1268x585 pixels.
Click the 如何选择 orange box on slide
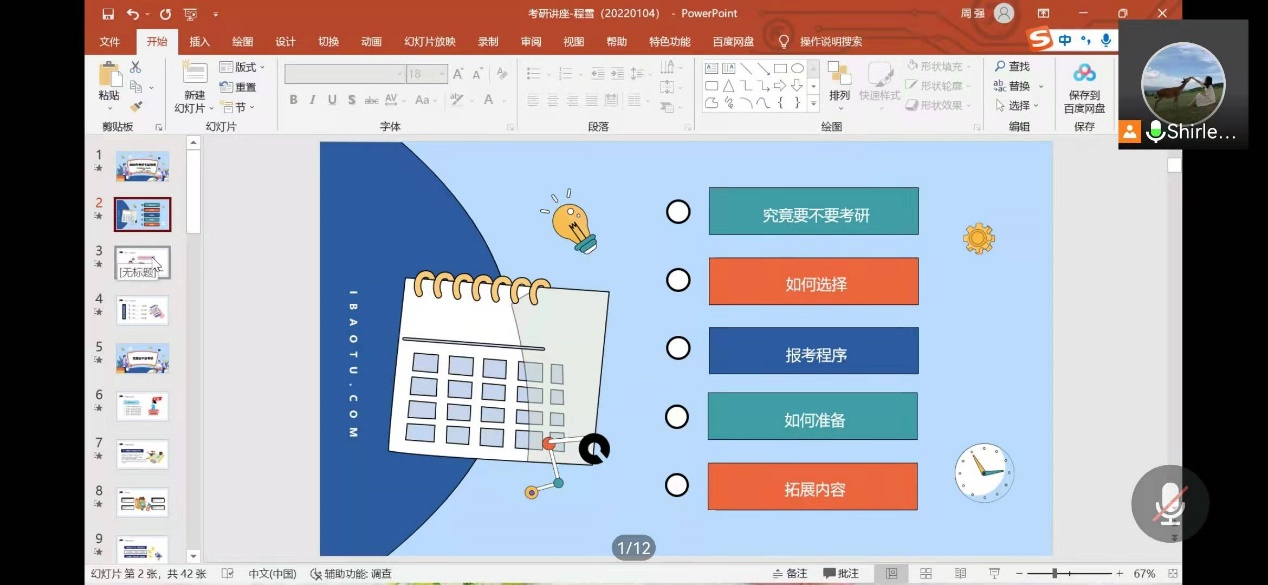pos(813,282)
